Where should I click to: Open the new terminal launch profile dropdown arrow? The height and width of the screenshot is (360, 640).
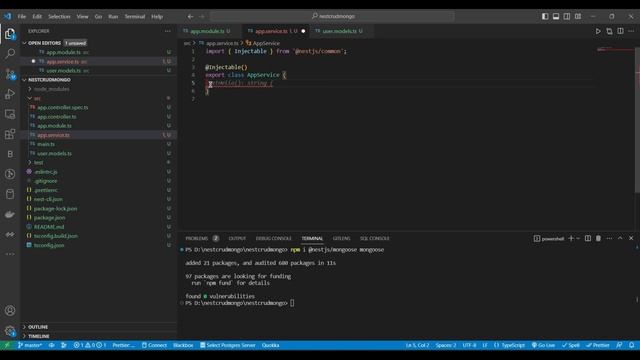click(578, 238)
